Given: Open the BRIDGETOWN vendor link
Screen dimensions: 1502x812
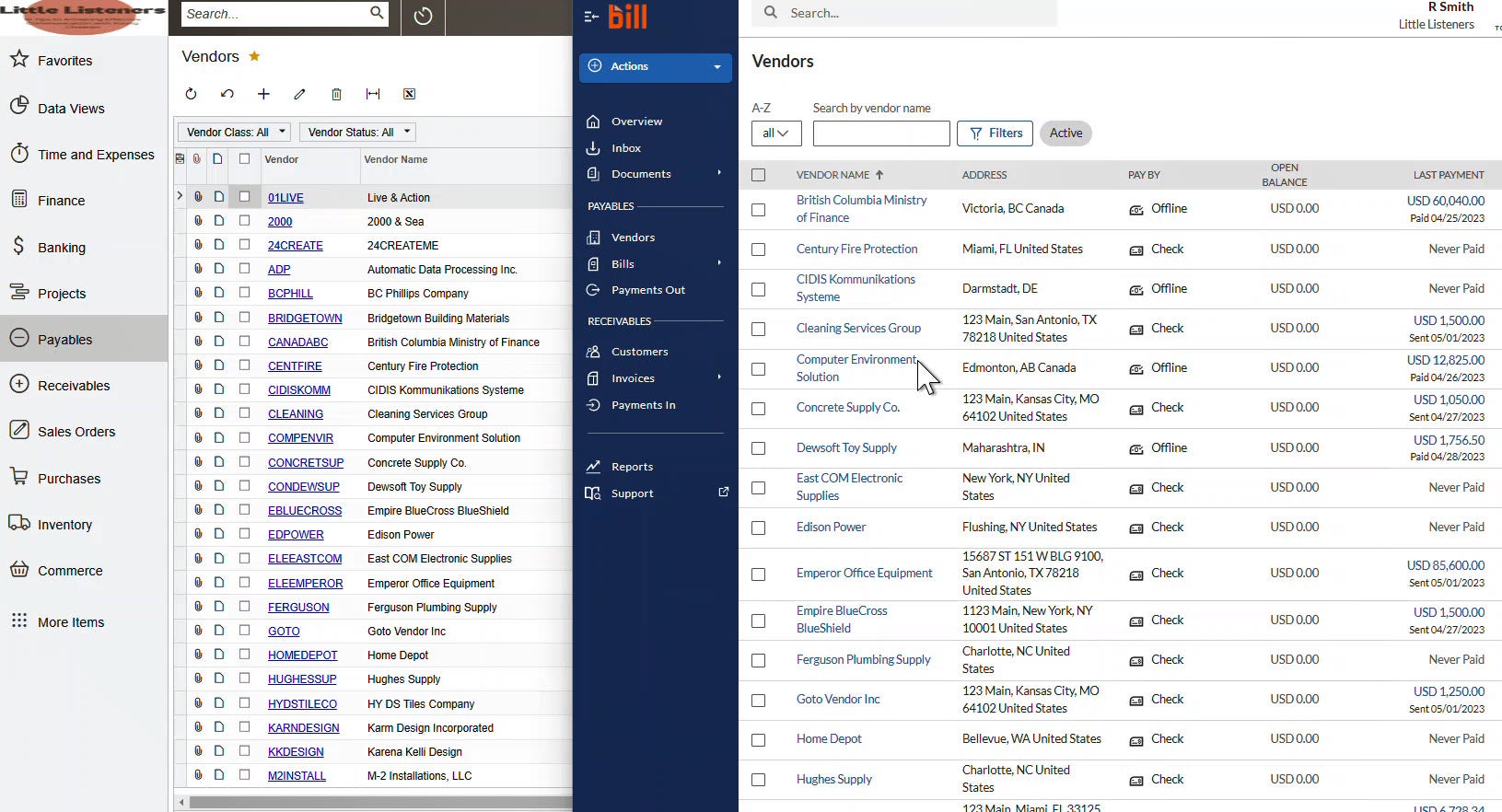Looking at the screenshot, I should pyautogui.click(x=305, y=319).
